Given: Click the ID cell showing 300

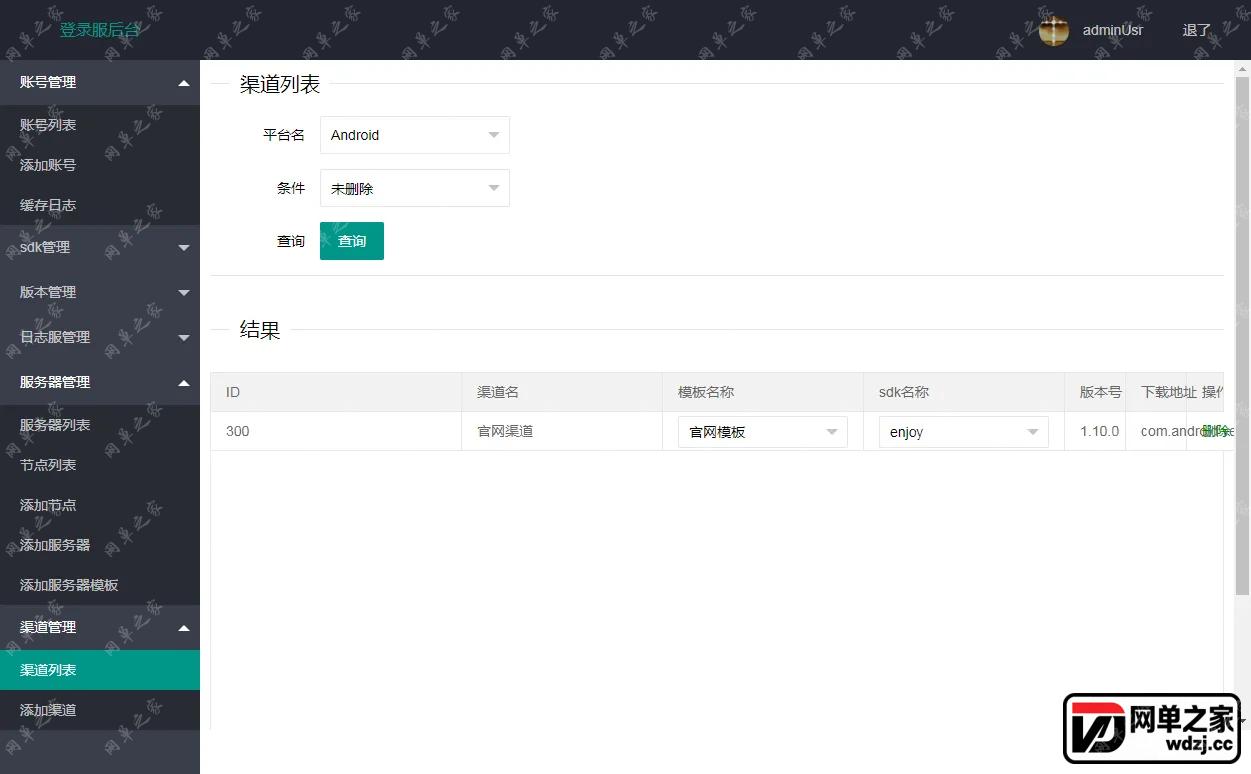Looking at the screenshot, I should coord(336,431).
